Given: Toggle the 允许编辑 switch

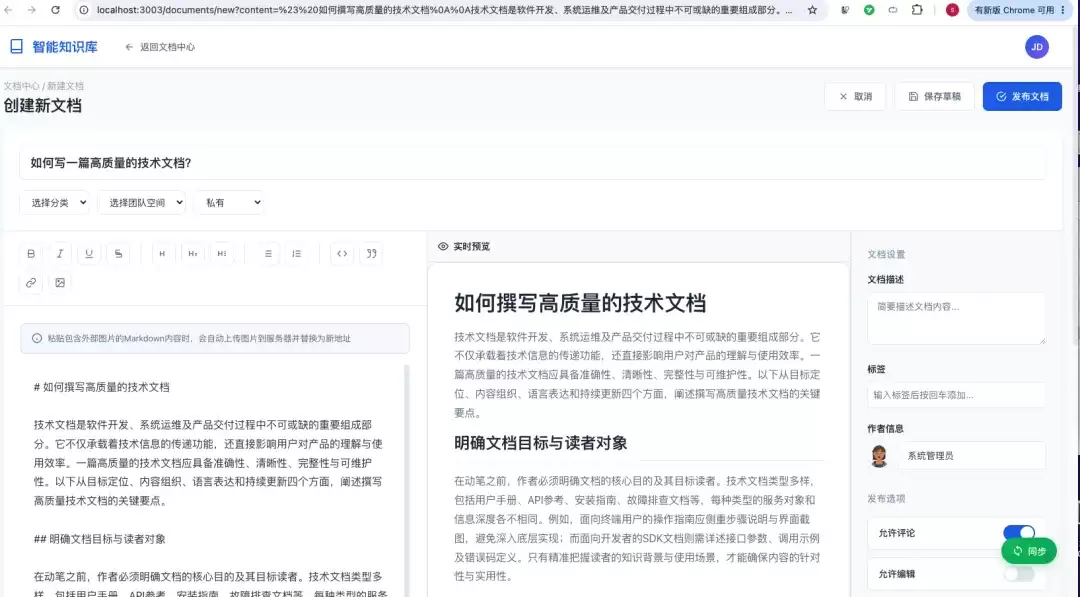Looking at the screenshot, I should pyautogui.click(x=1019, y=574).
